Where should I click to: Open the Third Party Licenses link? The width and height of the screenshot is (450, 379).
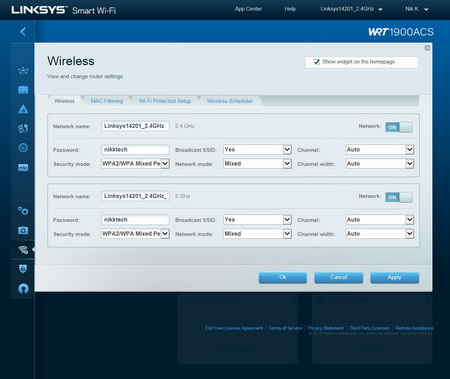coord(369,328)
